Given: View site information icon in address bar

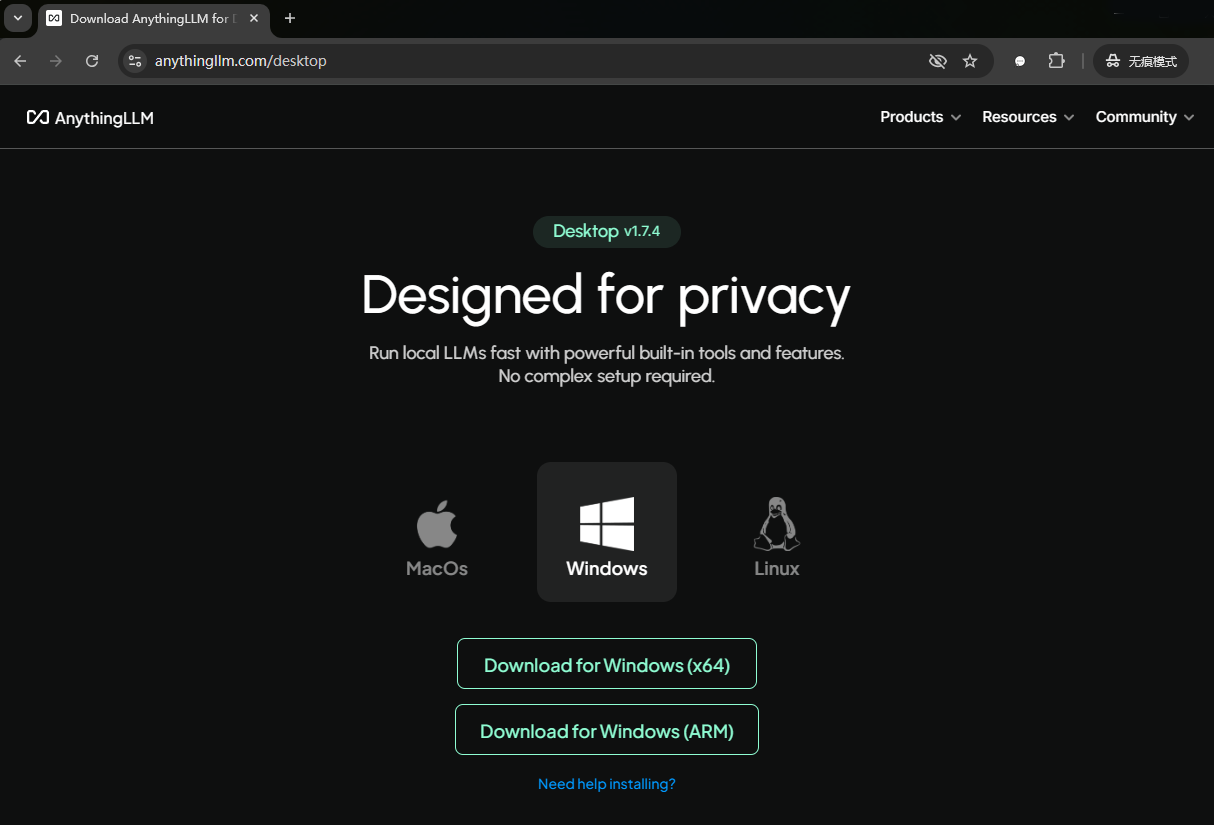Looking at the screenshot, I should [x=135, y=61].
